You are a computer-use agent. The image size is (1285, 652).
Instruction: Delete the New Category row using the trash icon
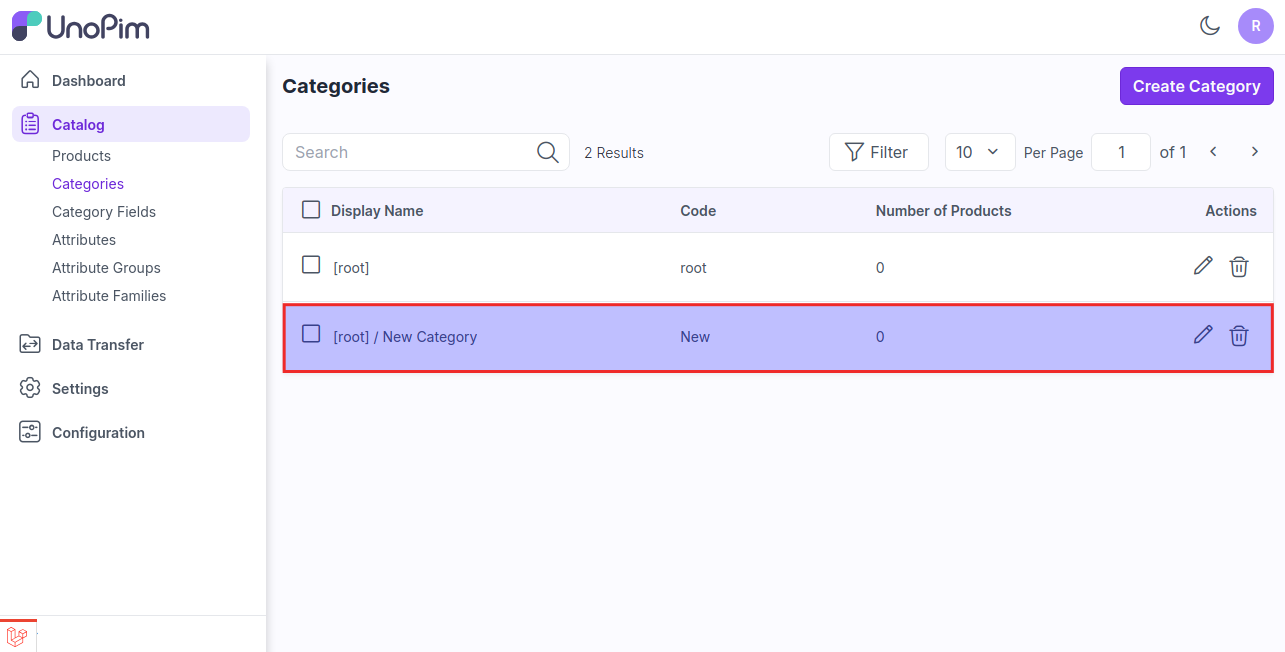[1239, 335]
